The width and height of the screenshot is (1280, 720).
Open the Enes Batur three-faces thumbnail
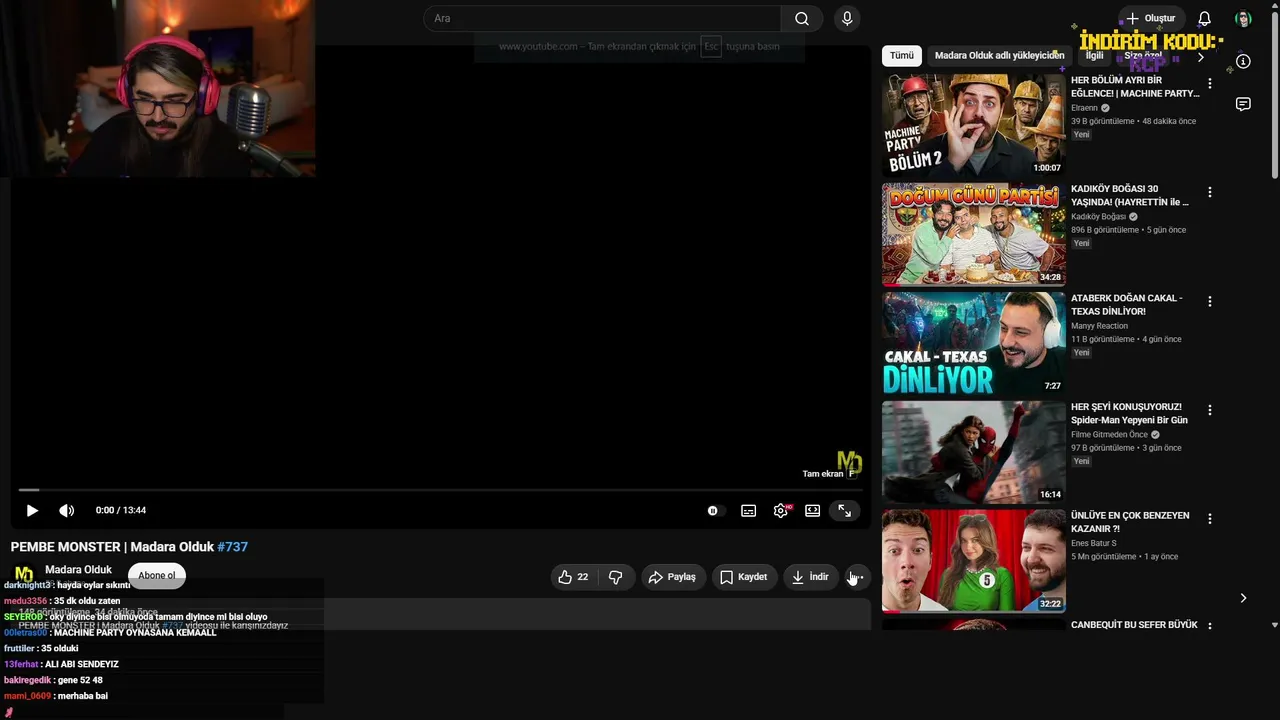point(974,561)
